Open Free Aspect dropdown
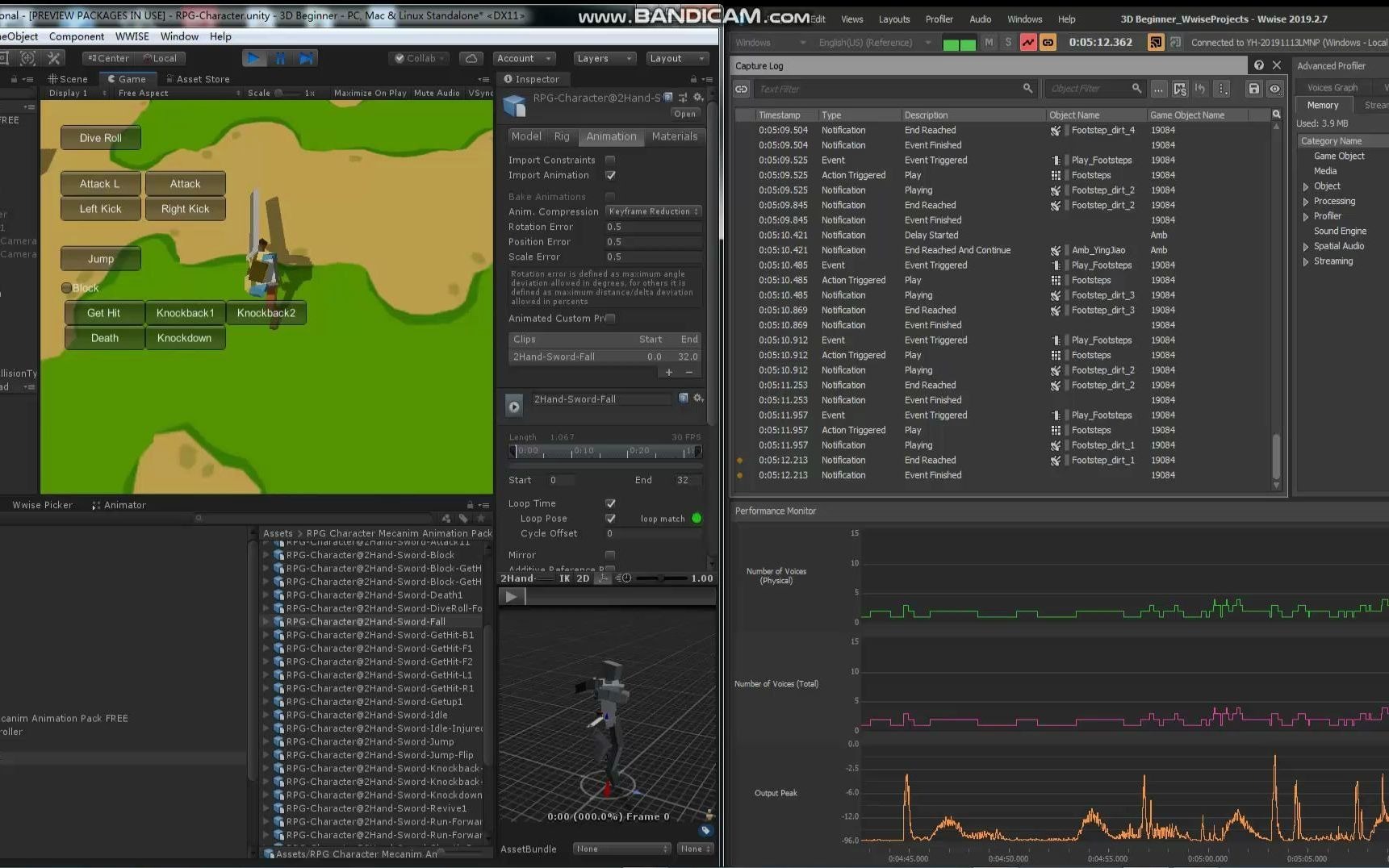Image resolution: width=1389 pixels, height=868 pixels. coord(179,93)
